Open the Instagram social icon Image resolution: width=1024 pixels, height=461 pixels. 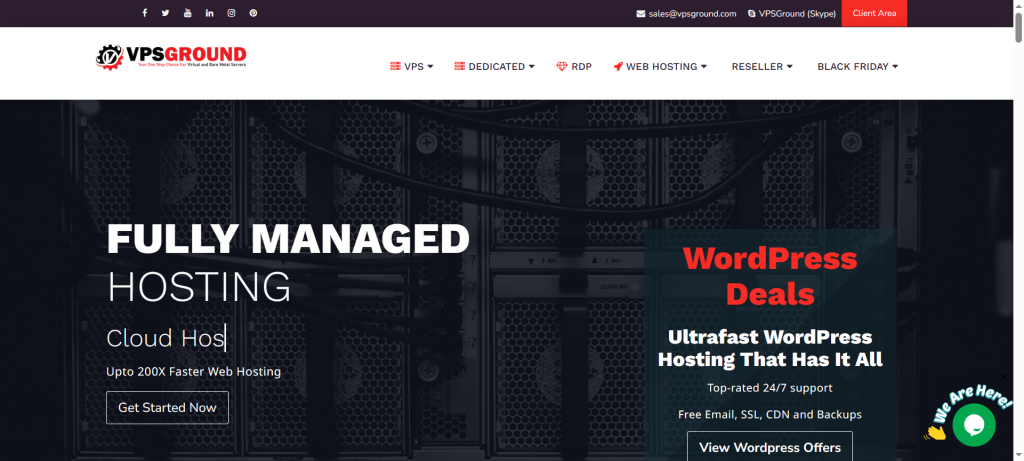[232, 13]
